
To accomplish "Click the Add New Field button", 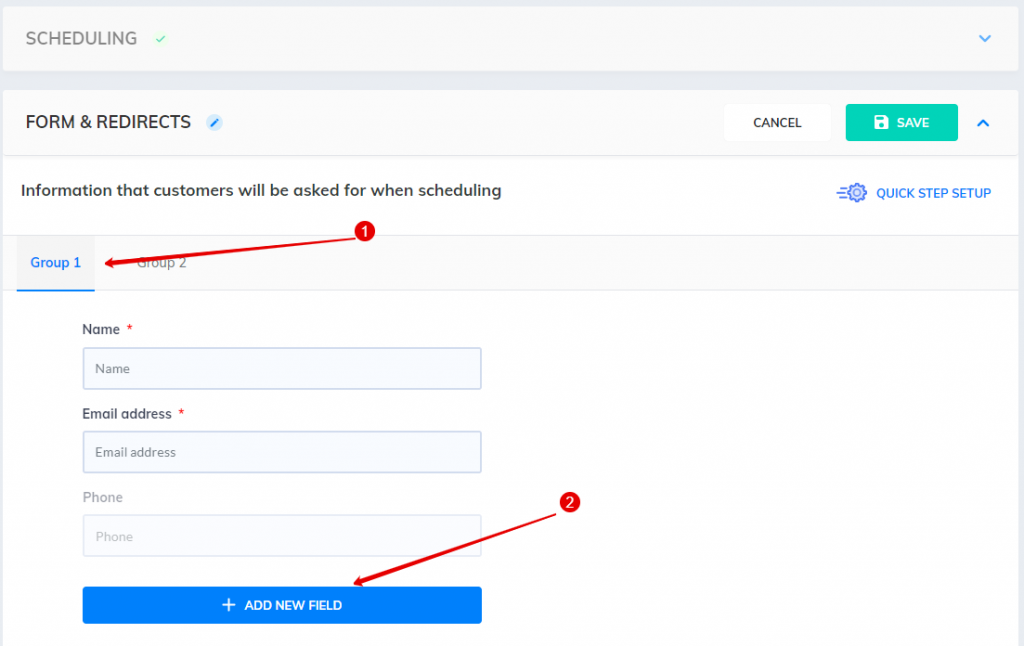I will coord(282,605).
